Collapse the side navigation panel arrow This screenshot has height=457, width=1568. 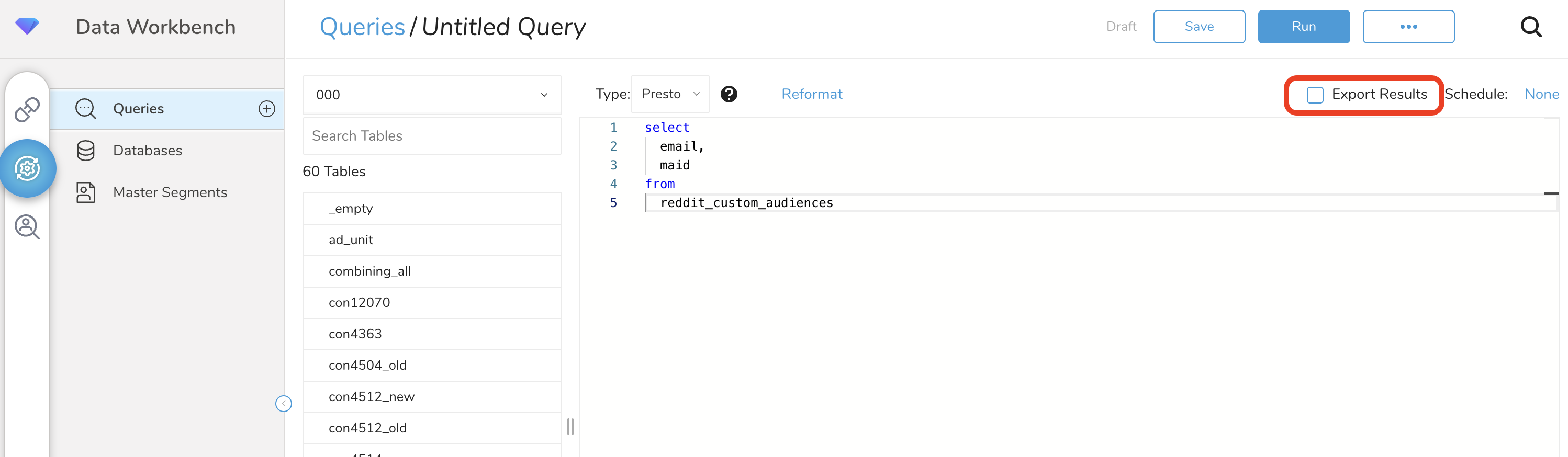(x=284, y=404)
